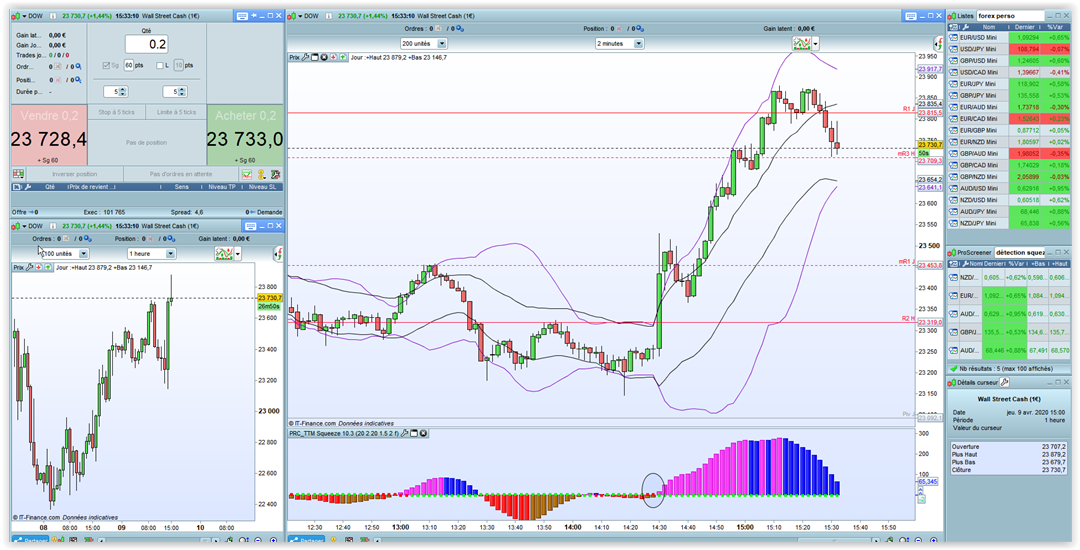Sort the forex list by Dernier column header

(1025, 27)
